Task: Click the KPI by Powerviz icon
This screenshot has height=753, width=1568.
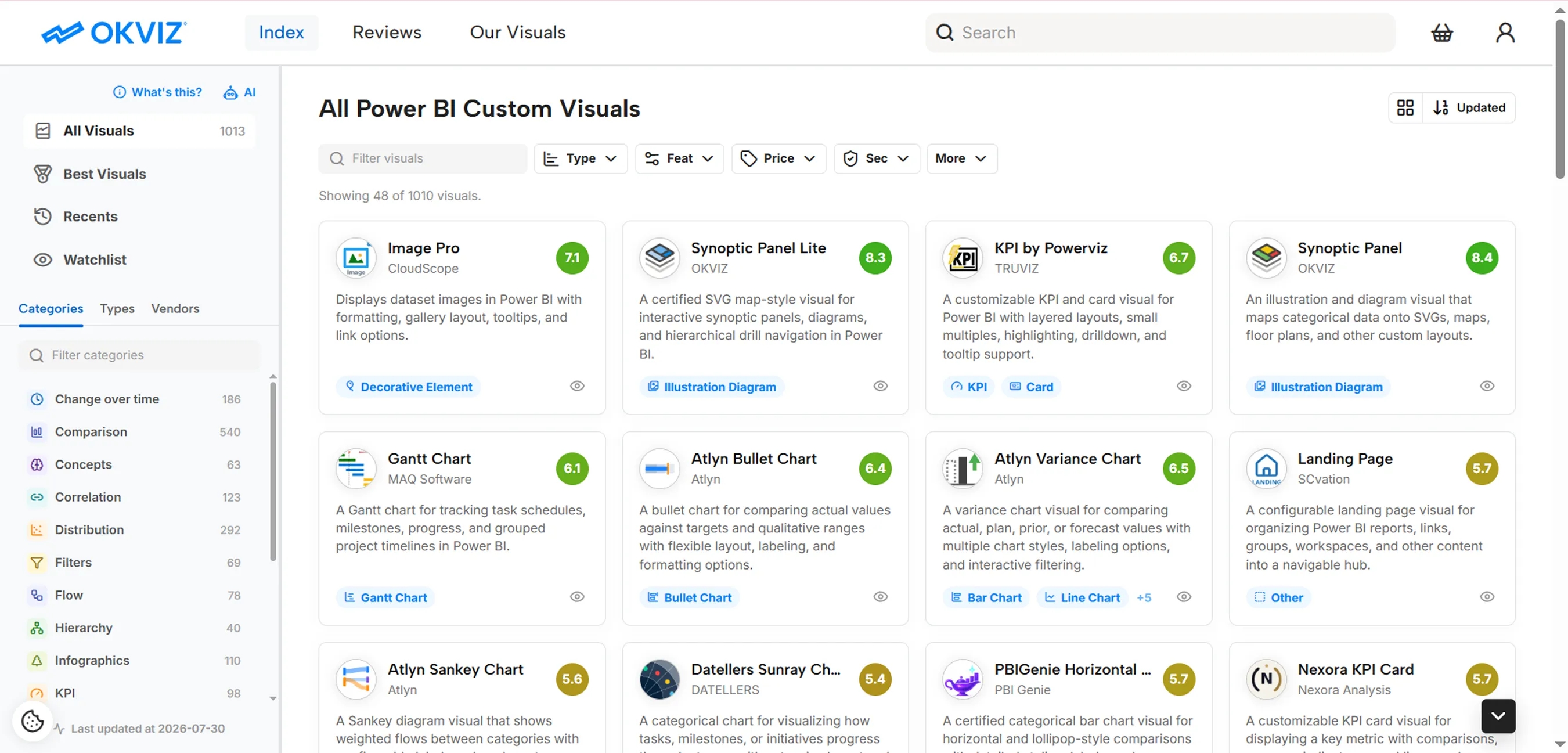Action: 963,258
